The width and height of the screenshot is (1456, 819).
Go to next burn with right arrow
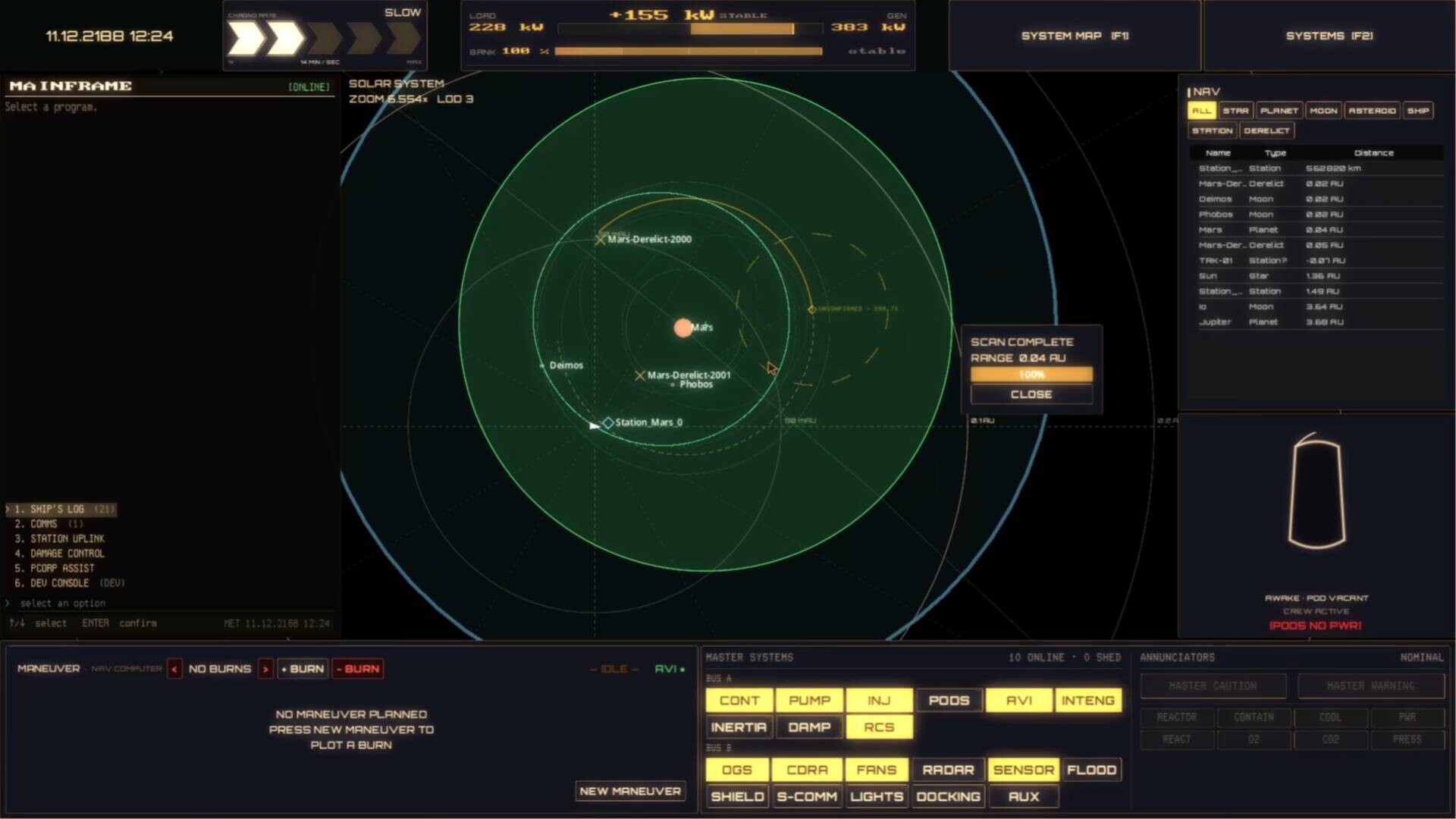265,669
